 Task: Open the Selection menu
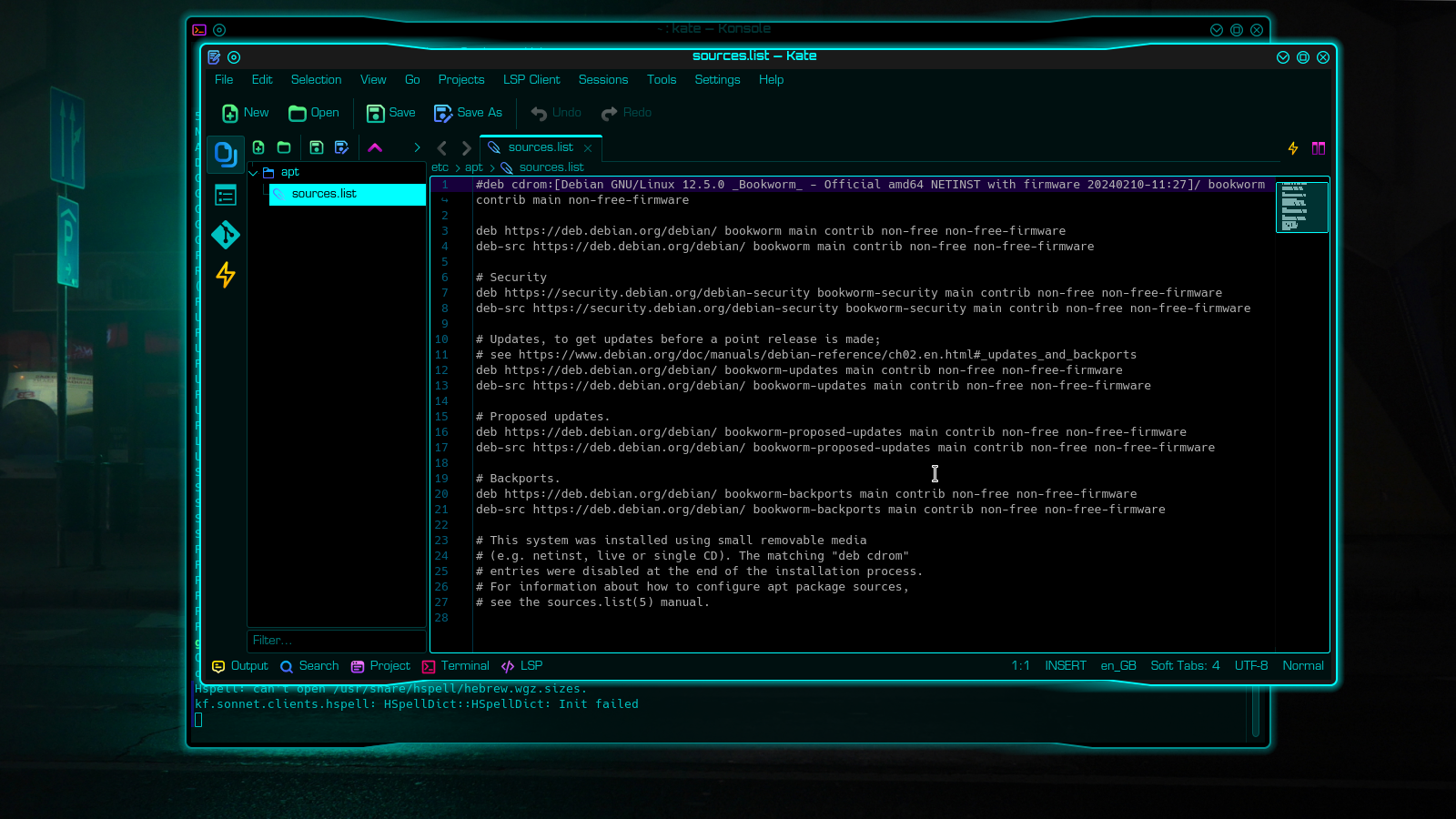pyautogui.click(x=317, y=80)
